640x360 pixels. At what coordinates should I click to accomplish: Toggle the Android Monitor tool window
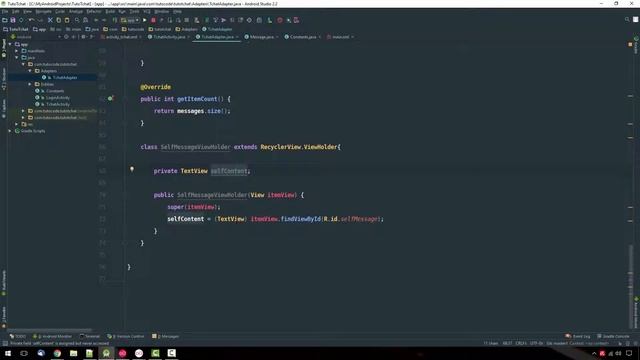click(x=53, y=336)
